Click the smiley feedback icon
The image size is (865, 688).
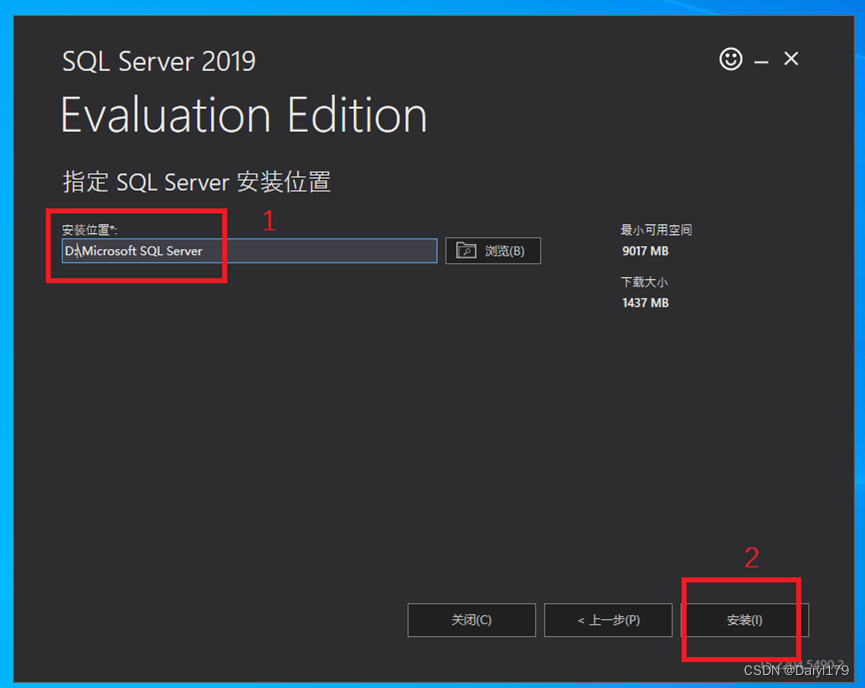(x=730, y=58)
